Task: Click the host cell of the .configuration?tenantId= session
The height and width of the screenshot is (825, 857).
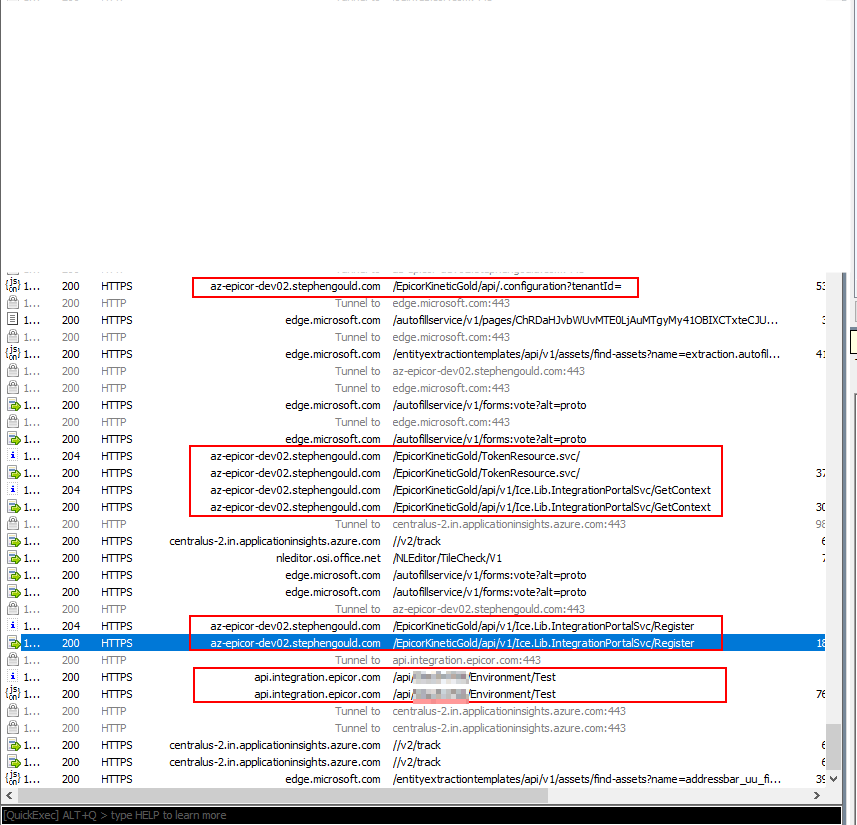Action: click(x=295, y=286)
